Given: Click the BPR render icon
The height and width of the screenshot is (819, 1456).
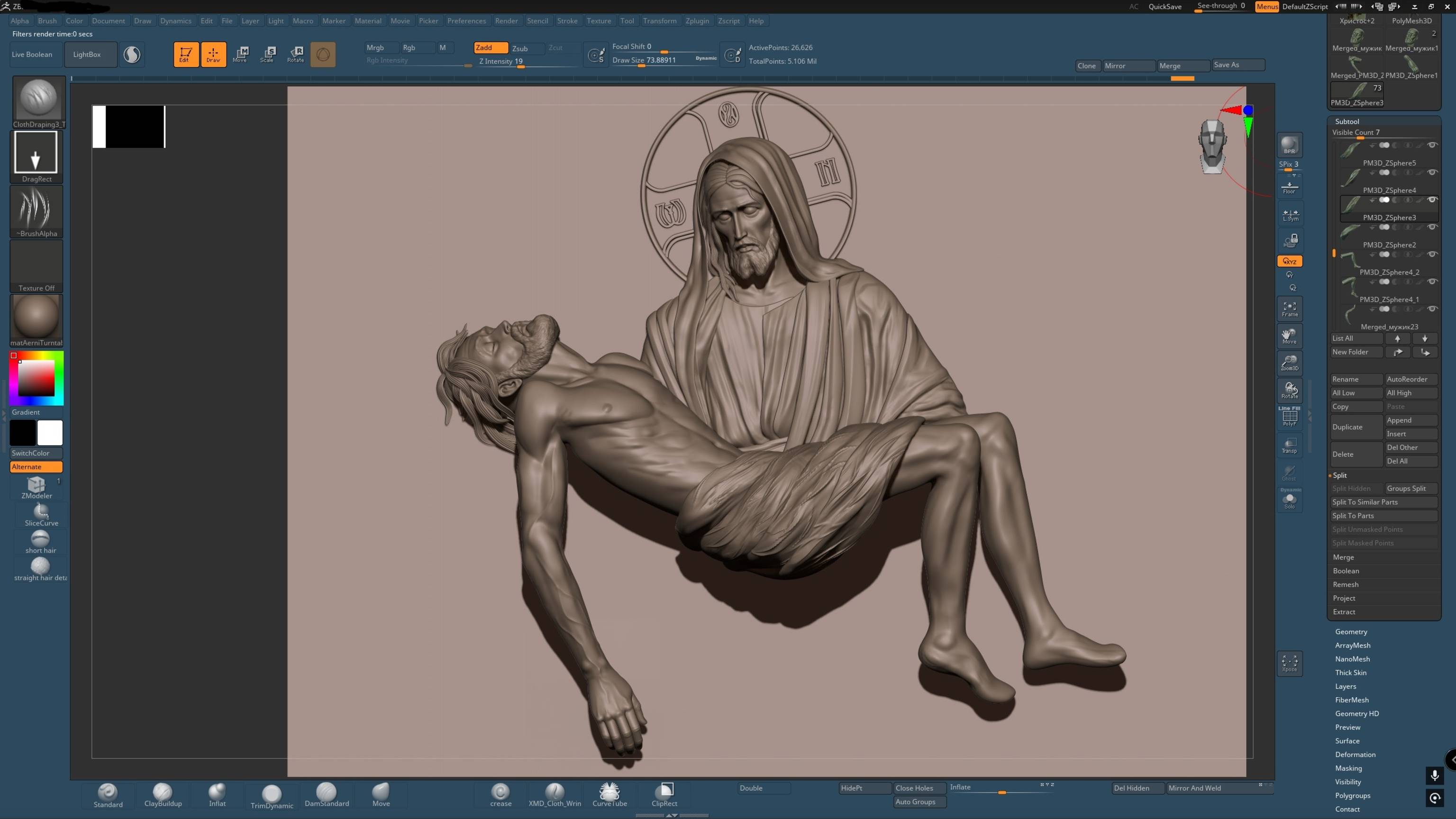Looking at the screenshot, I should pos(1289,145).
